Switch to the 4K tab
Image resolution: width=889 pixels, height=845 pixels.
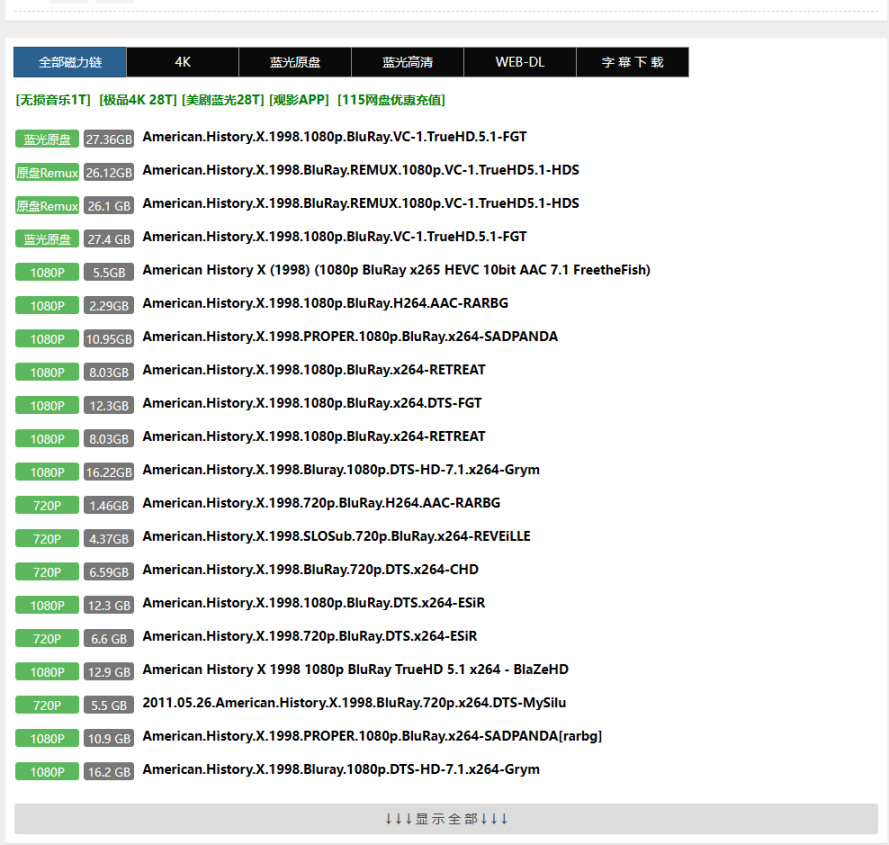[183, 62]
